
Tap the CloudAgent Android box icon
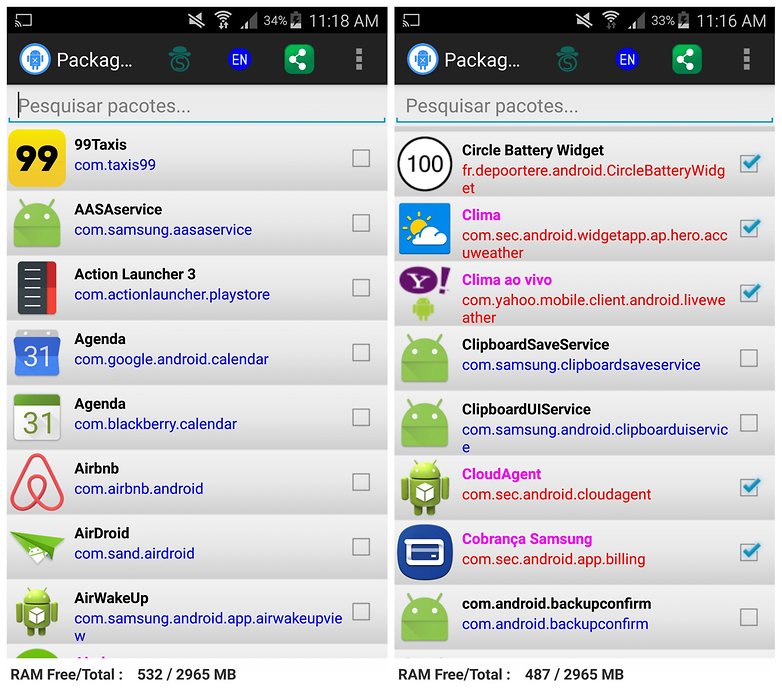point(425,488)
